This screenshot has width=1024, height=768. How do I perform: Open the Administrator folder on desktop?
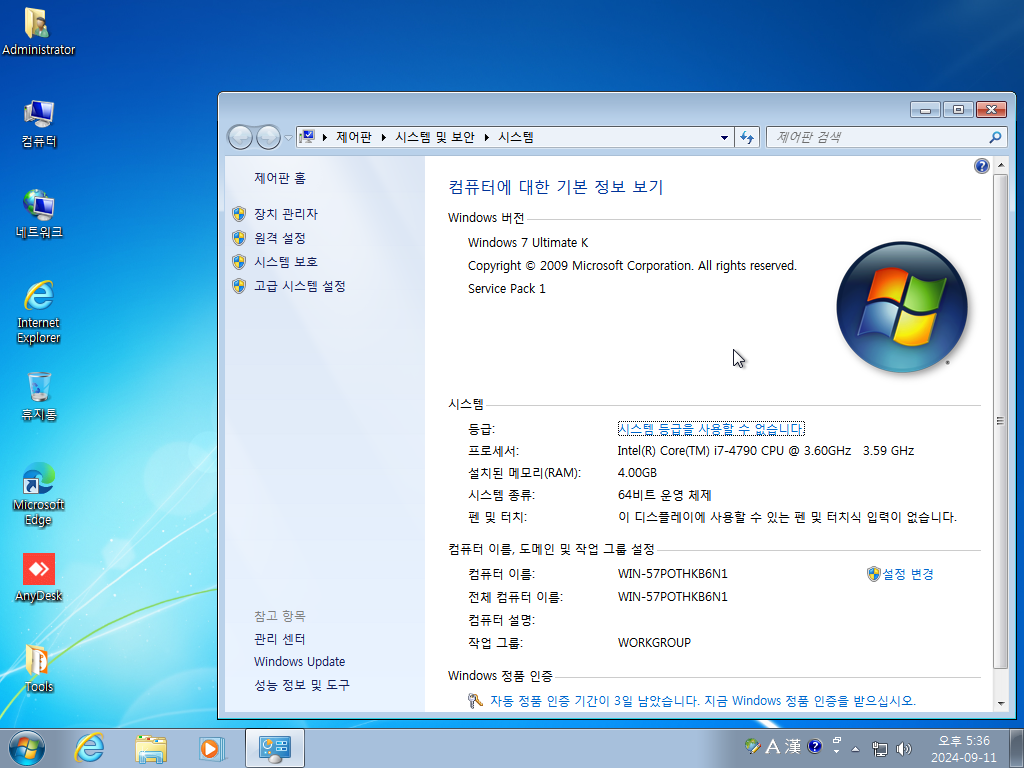click(x=38, y=31)
